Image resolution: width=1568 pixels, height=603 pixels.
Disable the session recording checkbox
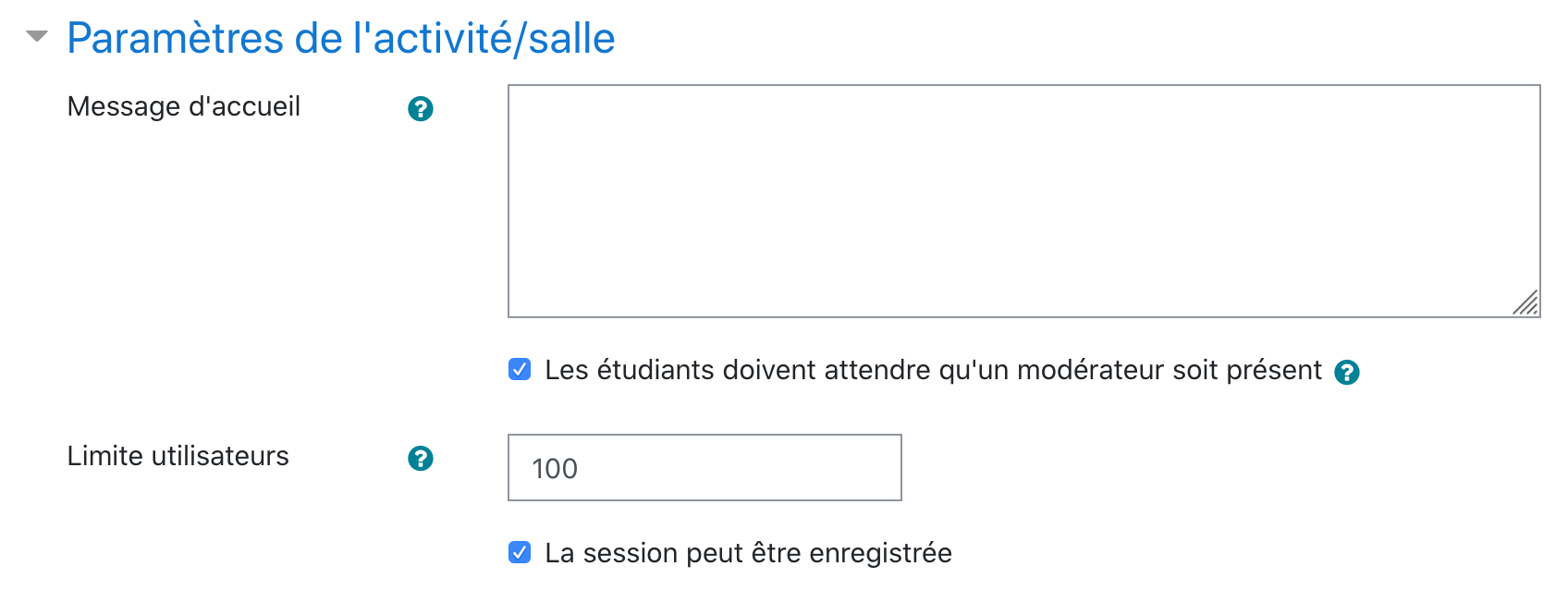[x=520, y=553]
